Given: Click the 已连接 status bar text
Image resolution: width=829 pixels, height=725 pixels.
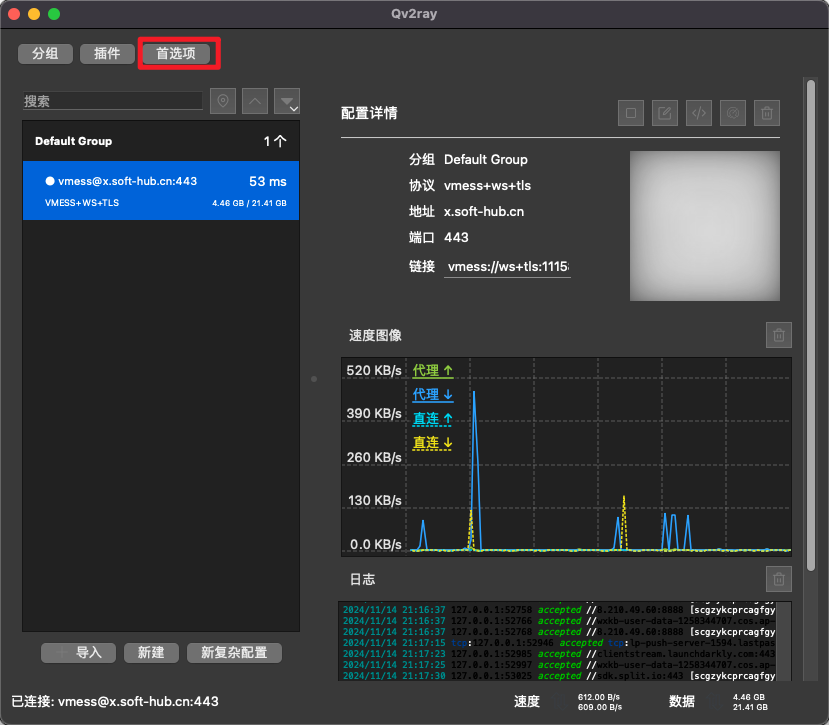Looking at the screenshot, I should pyautogui.click(x=115, y=702).
